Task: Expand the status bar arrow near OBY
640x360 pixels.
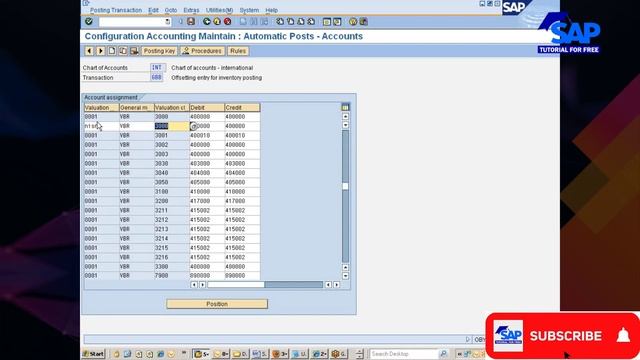Action: coord(468,339)
